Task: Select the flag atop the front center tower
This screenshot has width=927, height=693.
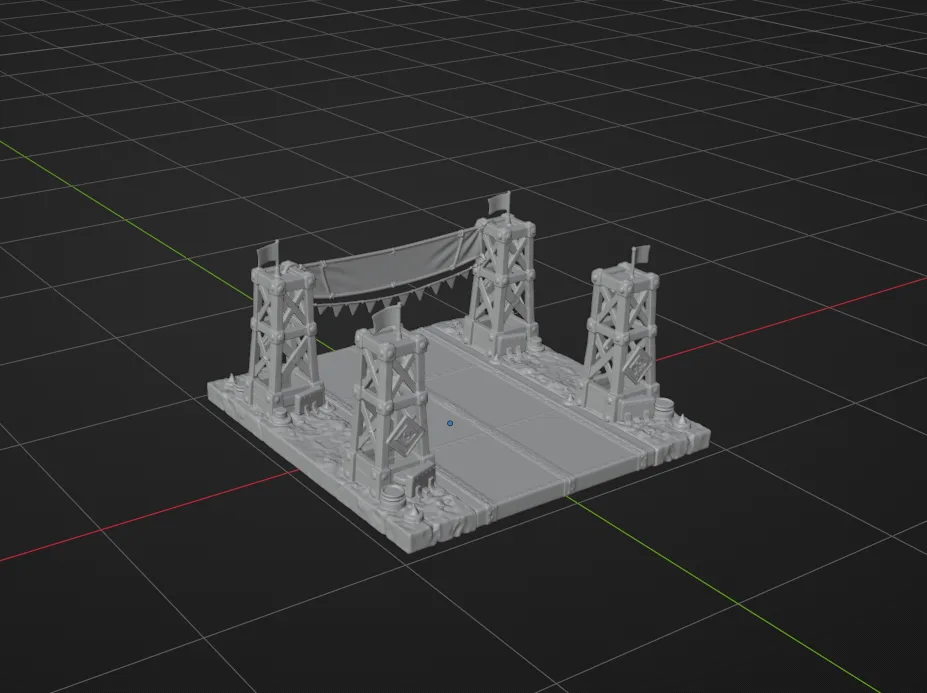Action: coord(386,320)
